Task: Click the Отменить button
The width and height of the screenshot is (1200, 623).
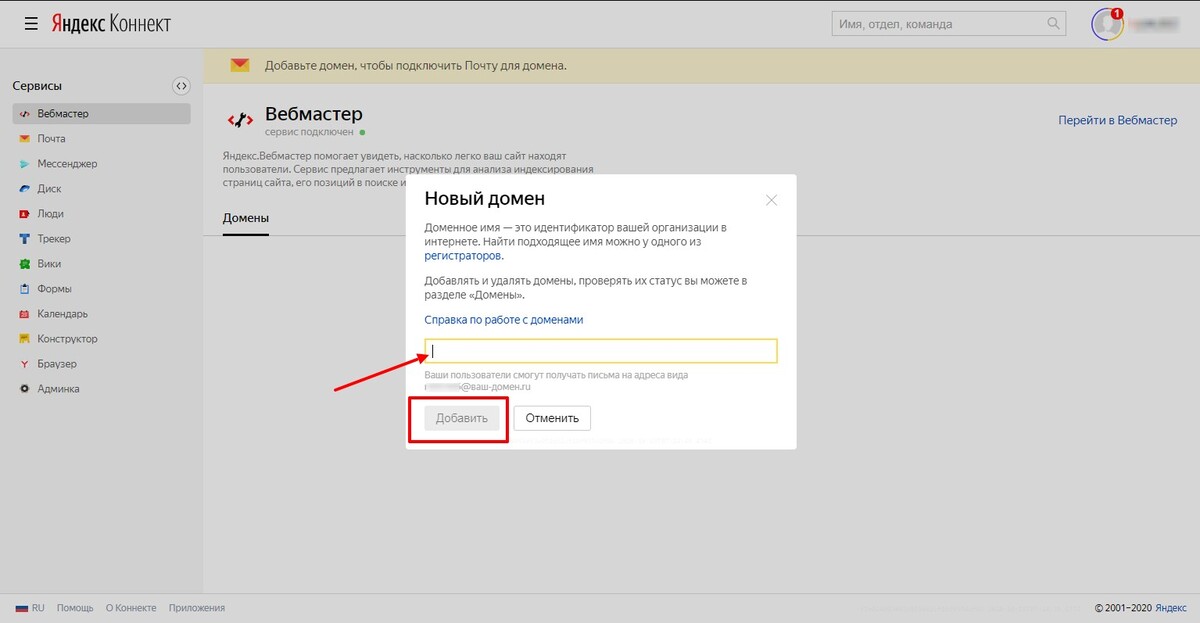Action: (x=553, y=418)
